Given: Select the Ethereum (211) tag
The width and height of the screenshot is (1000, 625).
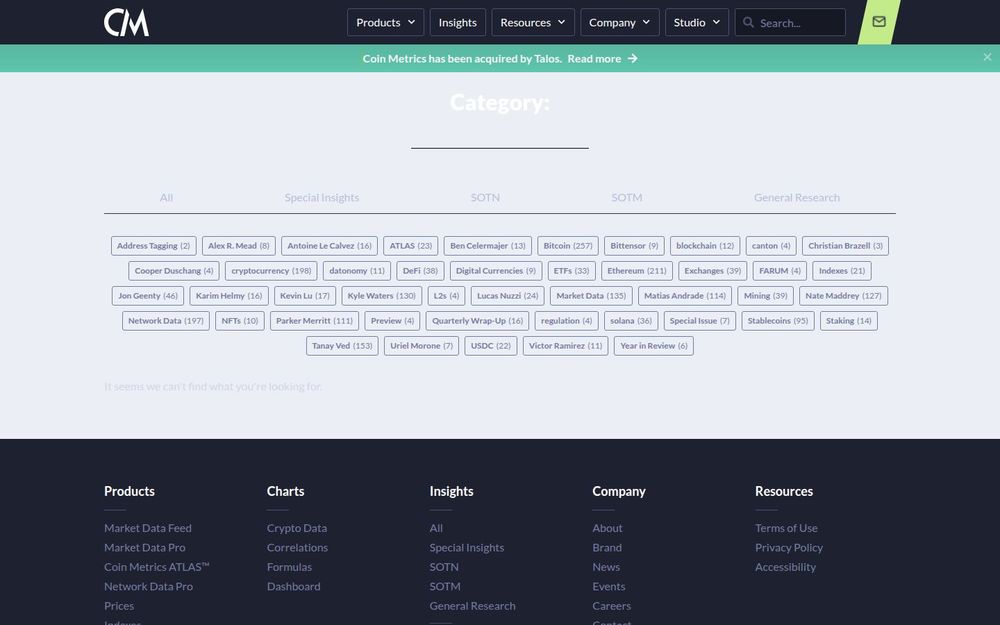Looking at the screenshot, I should coord(636,270).
